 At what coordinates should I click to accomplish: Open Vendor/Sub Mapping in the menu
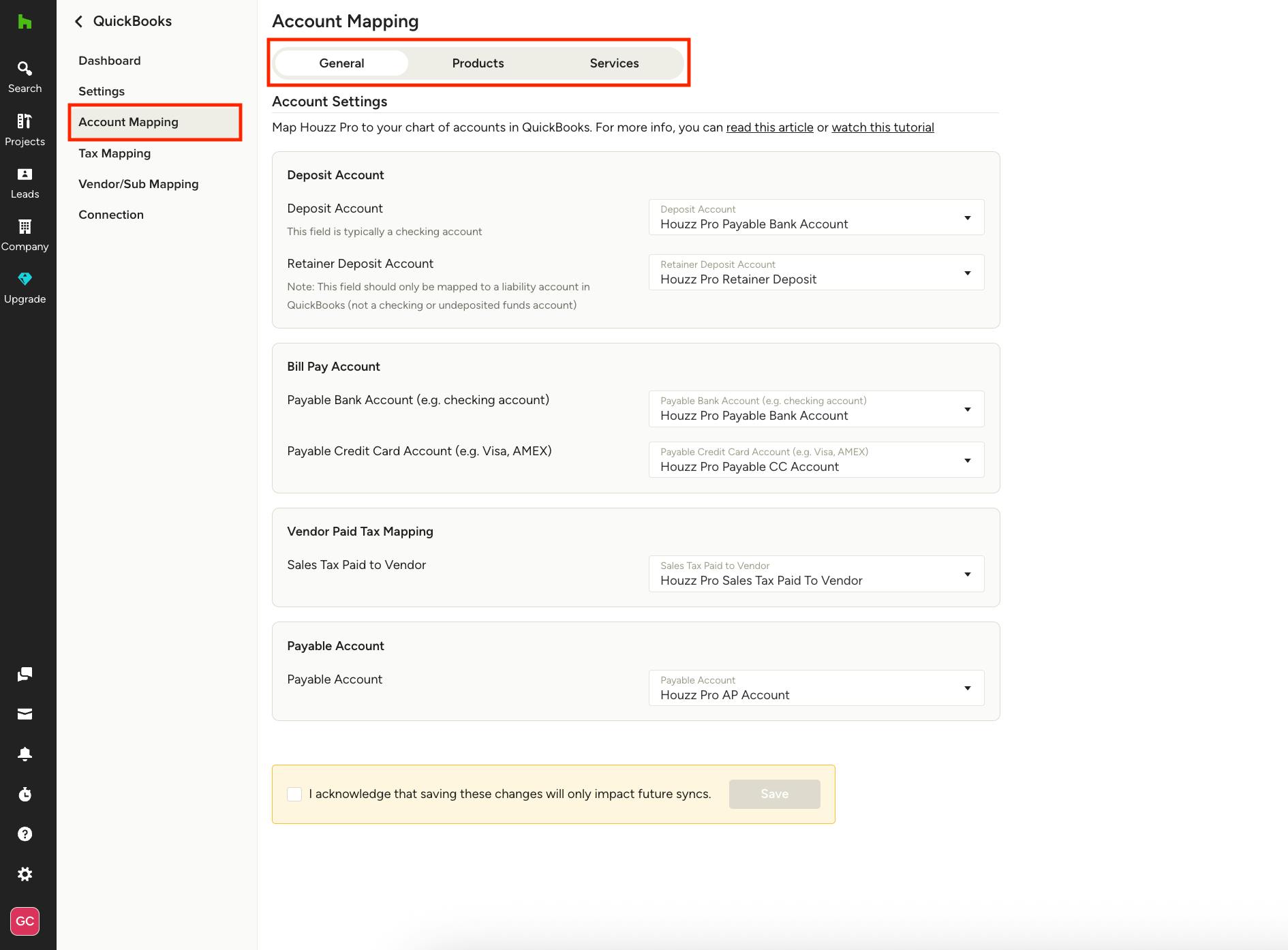click(138, 184)
